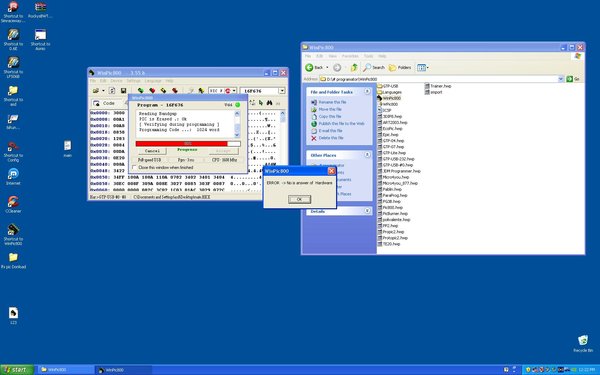Screen dimensions: 600x375
Task: Select the Trainer.hwp file
Action: click(438, 86)
